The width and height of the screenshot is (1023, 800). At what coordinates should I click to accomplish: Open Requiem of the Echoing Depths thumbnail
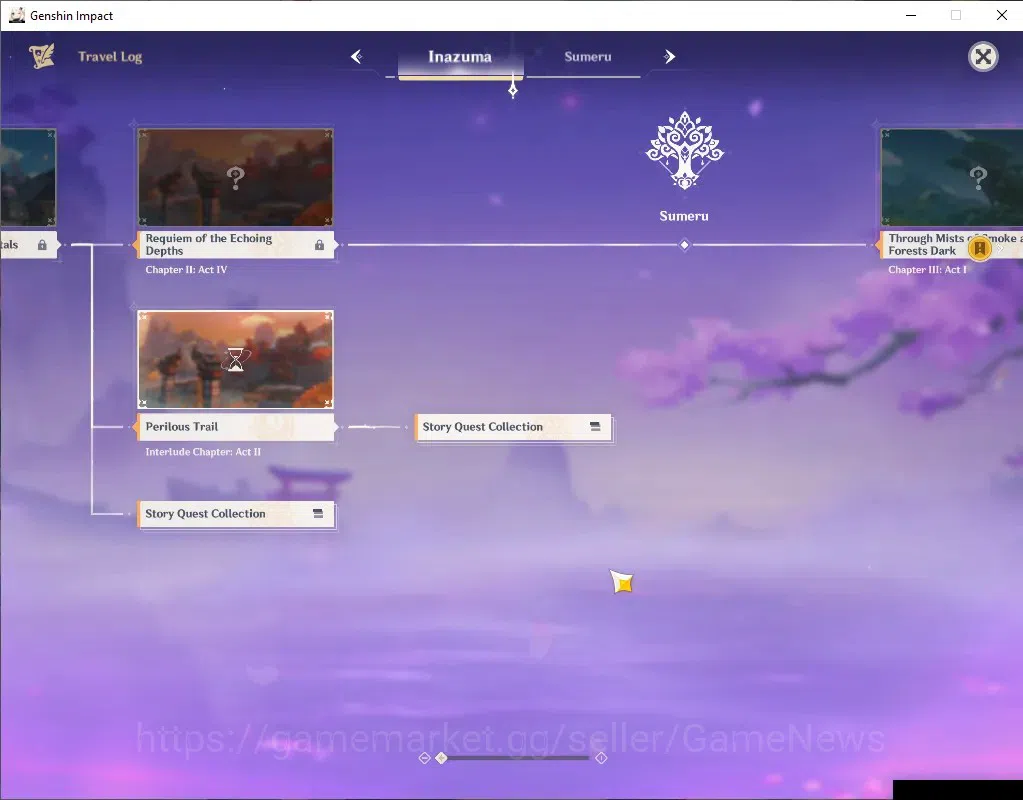coord(236,177)
